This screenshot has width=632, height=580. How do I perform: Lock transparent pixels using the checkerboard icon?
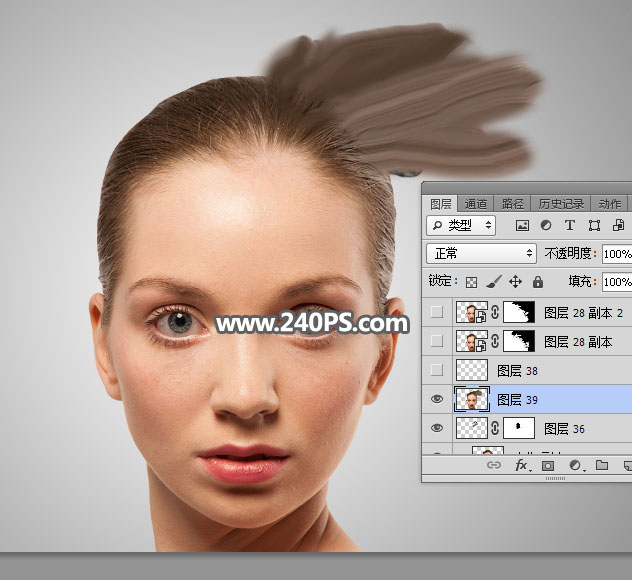pyautogui.click(x=472, y=282)
